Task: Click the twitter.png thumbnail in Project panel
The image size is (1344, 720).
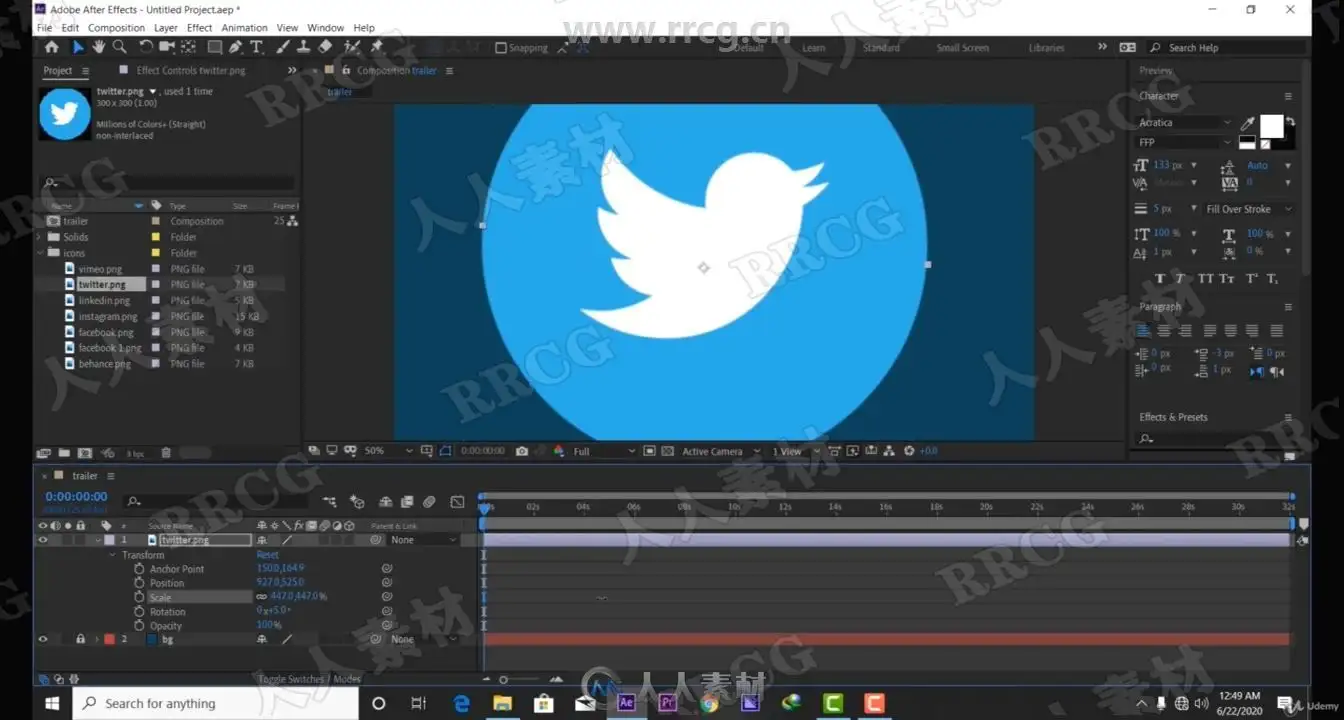Action: [x=64, y=113]
